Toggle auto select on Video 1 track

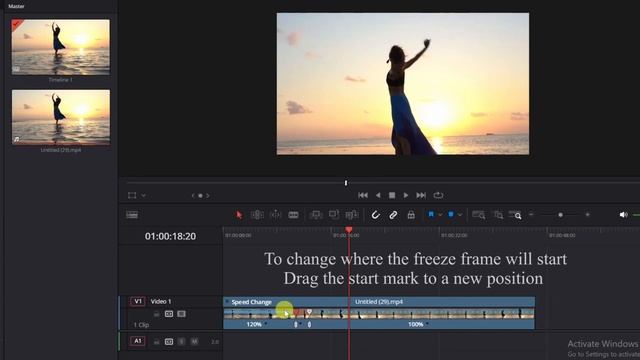coord(169,314)
